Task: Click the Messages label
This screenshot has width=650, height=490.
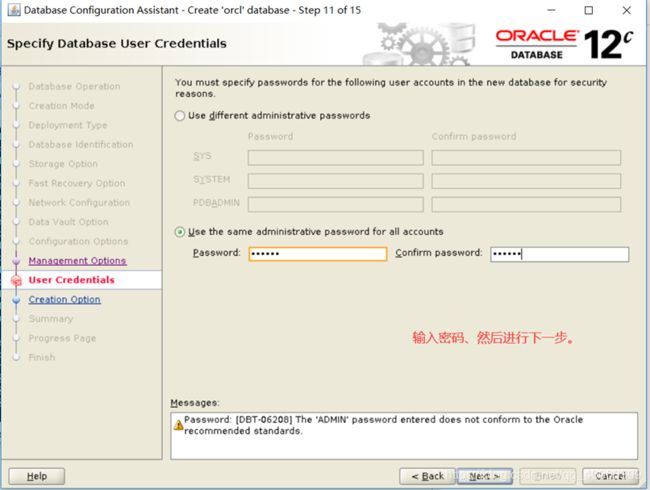Action: 195,403
